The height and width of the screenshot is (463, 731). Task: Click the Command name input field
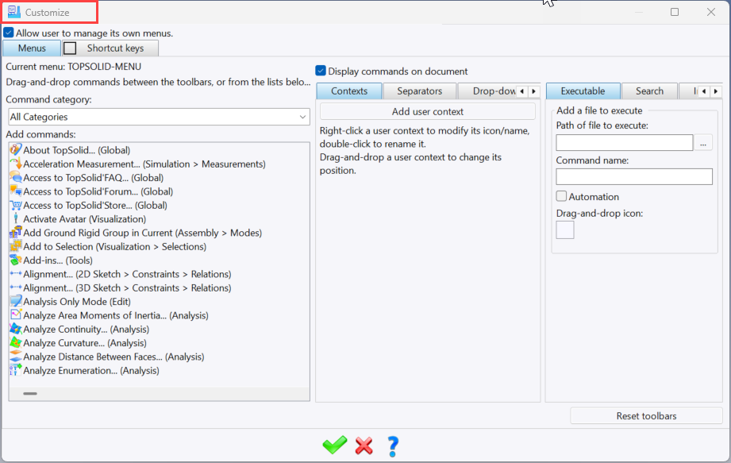click(634, 176)
